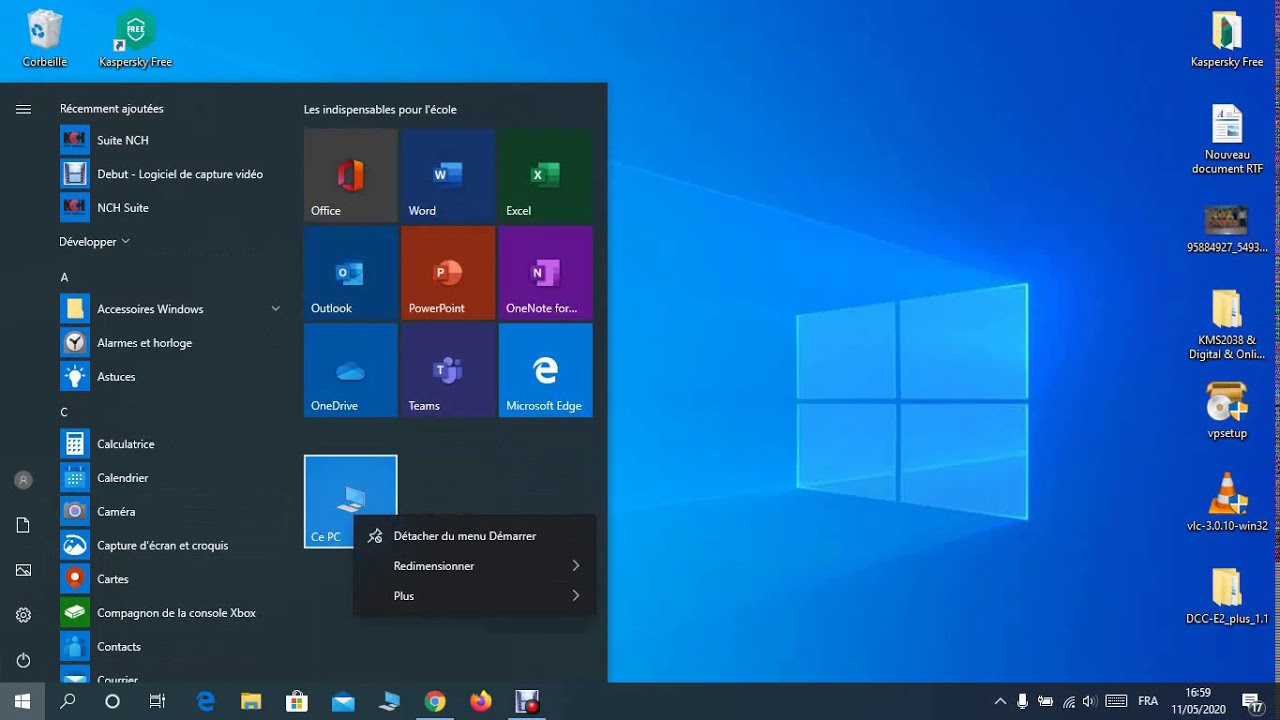Open the Astuces app
The width and height of the screenshot is (1280, 720).
click(170, 377)
